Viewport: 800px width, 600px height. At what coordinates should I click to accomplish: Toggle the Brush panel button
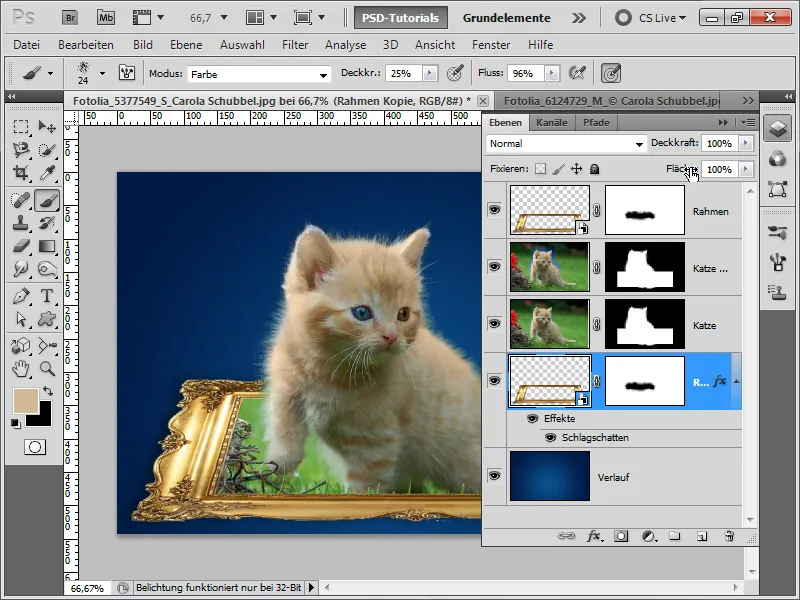tap(127, 73)
